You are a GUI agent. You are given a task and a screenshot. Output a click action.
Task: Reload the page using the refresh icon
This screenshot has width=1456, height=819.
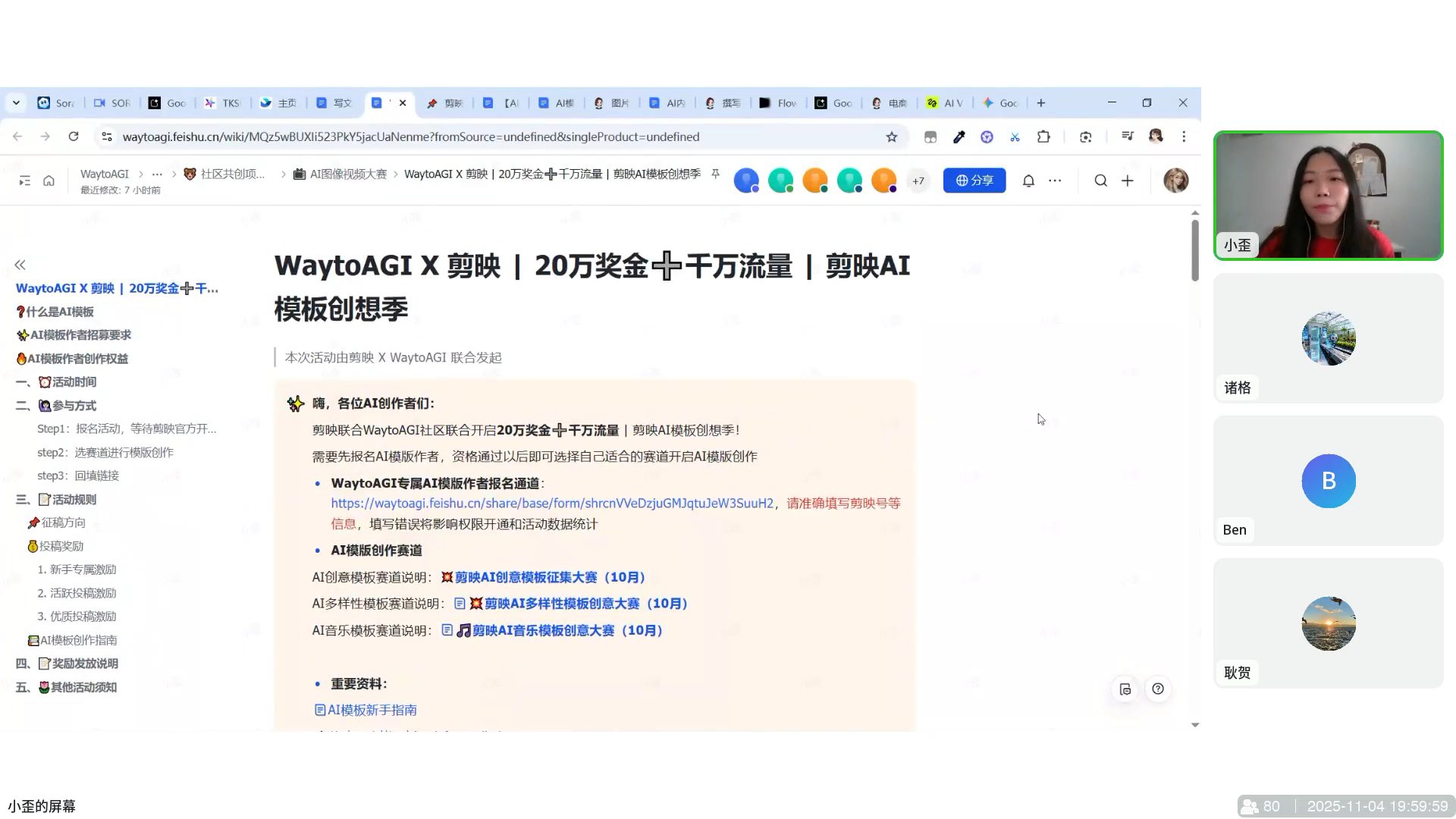[74, 136]
